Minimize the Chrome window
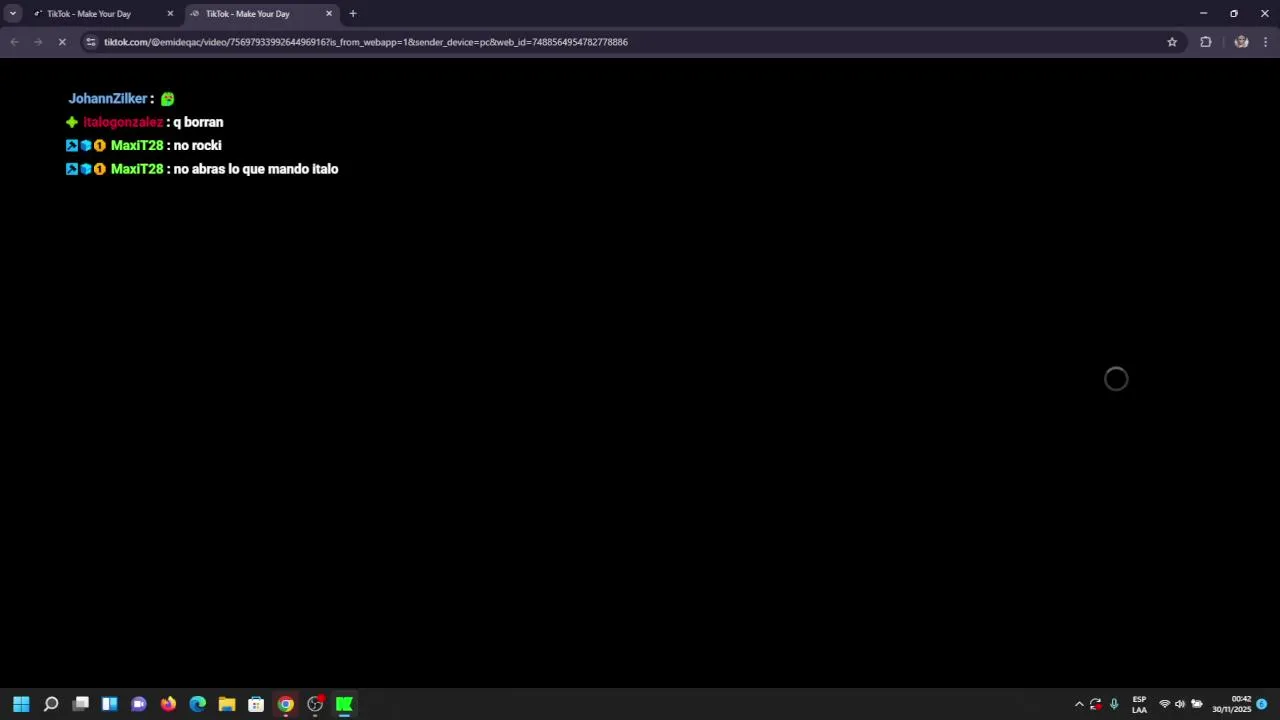This screenshot has width=1280, height=720. tap(1203, 14)
